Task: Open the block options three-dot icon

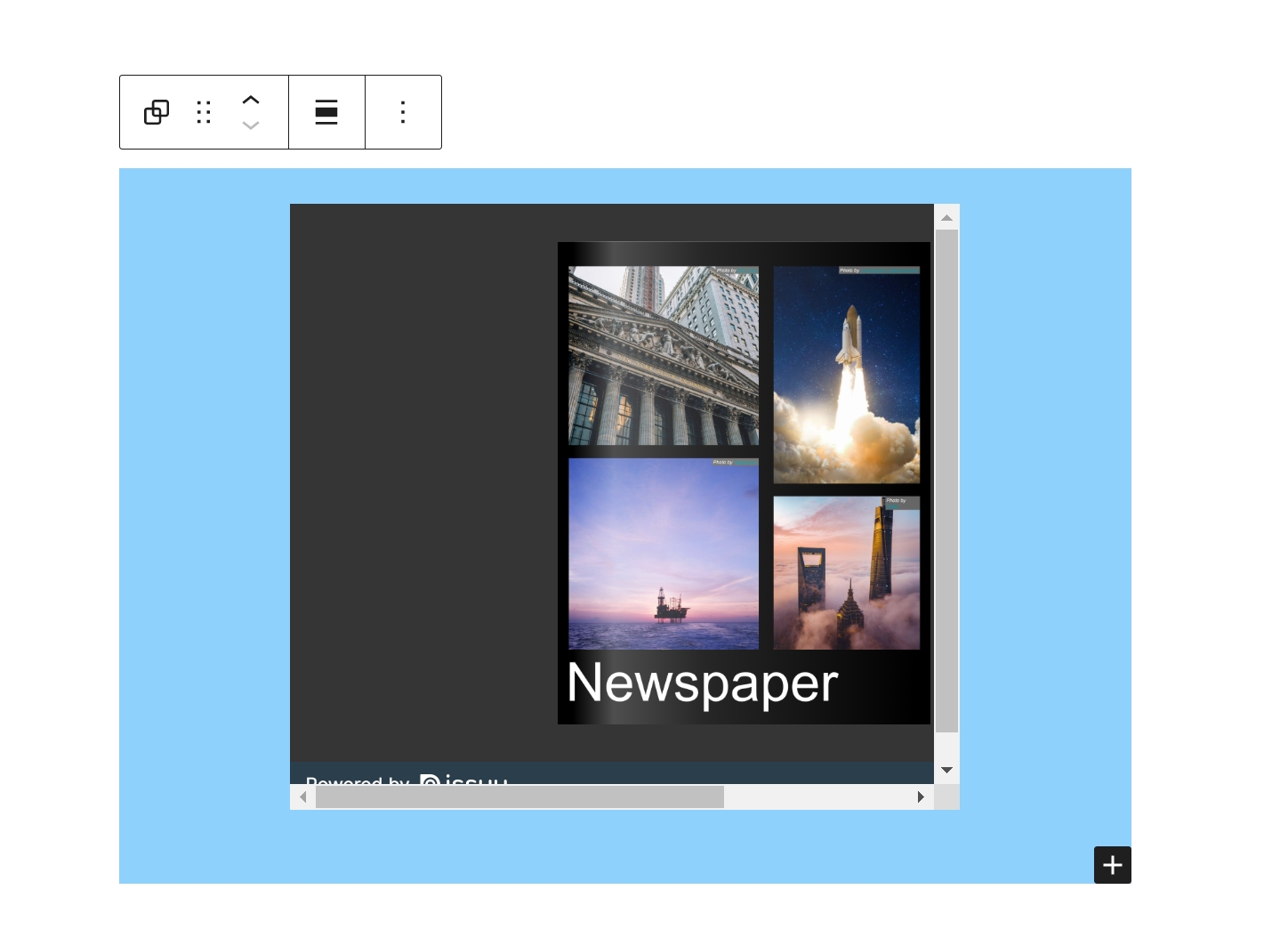Action: [403, 112]
